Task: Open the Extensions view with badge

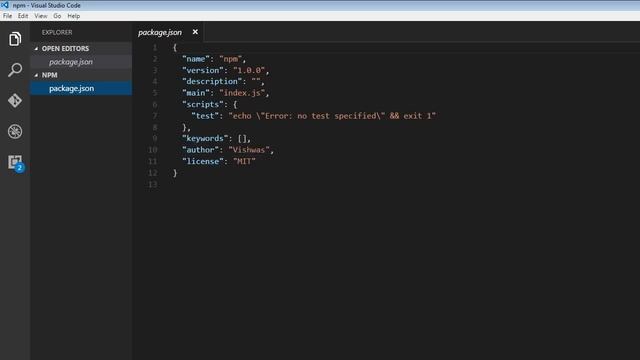Action: tap(16, 163)
